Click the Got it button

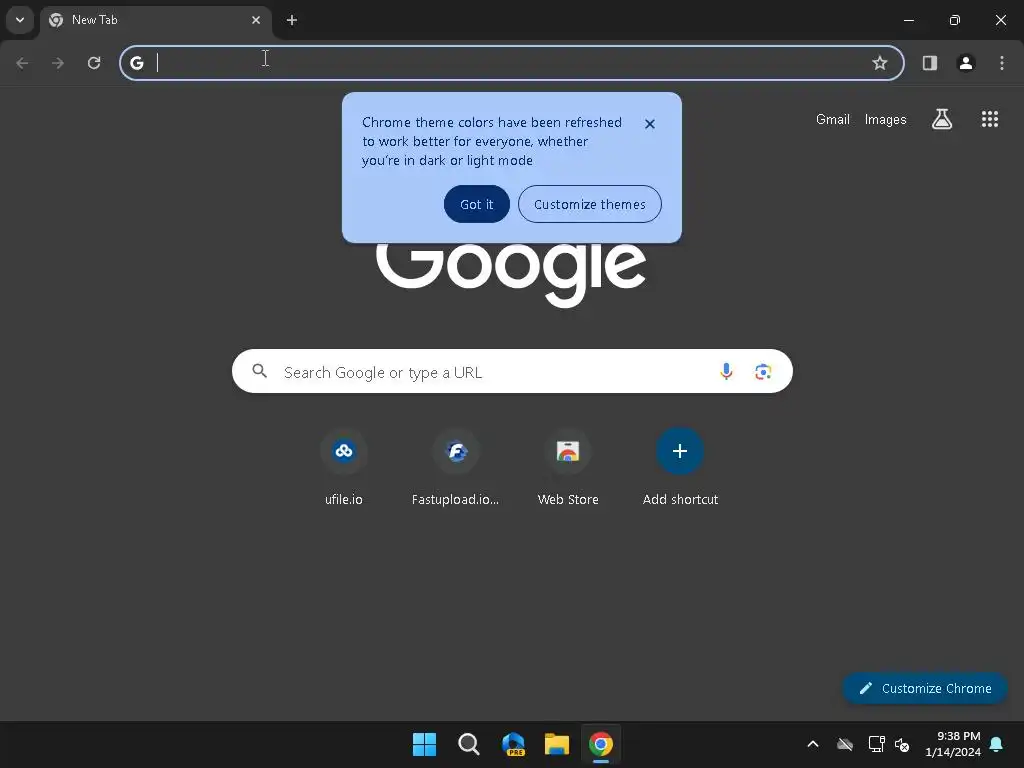(477, 204)
